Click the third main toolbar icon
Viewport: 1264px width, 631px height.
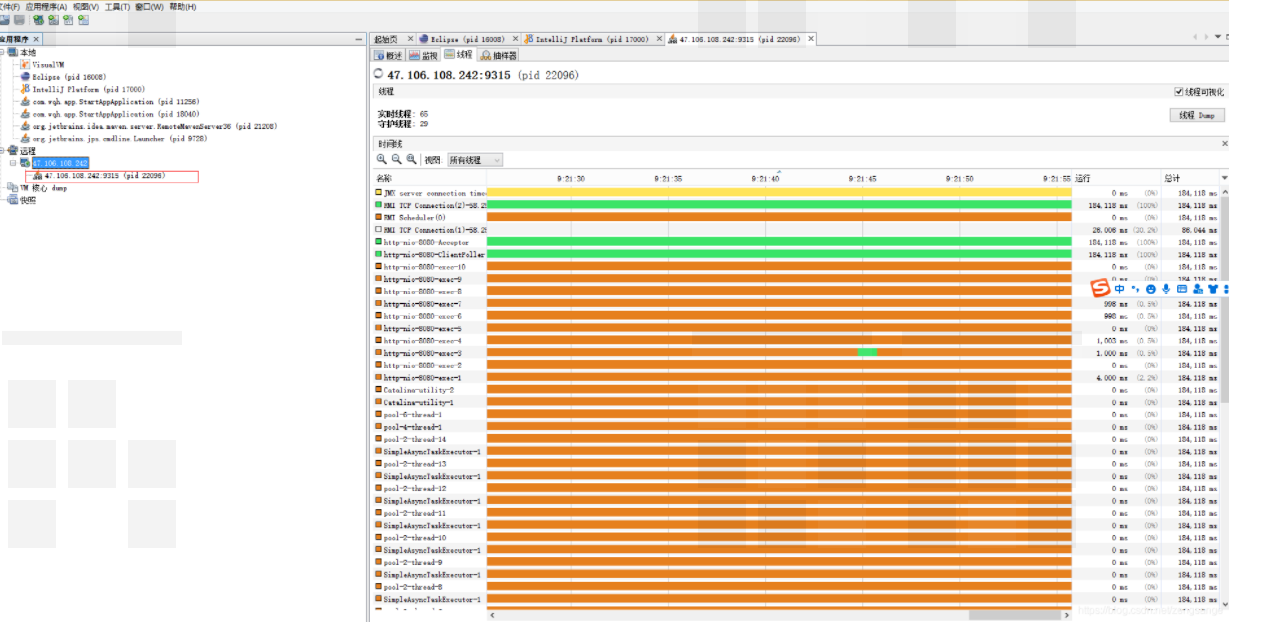[38, 19]
